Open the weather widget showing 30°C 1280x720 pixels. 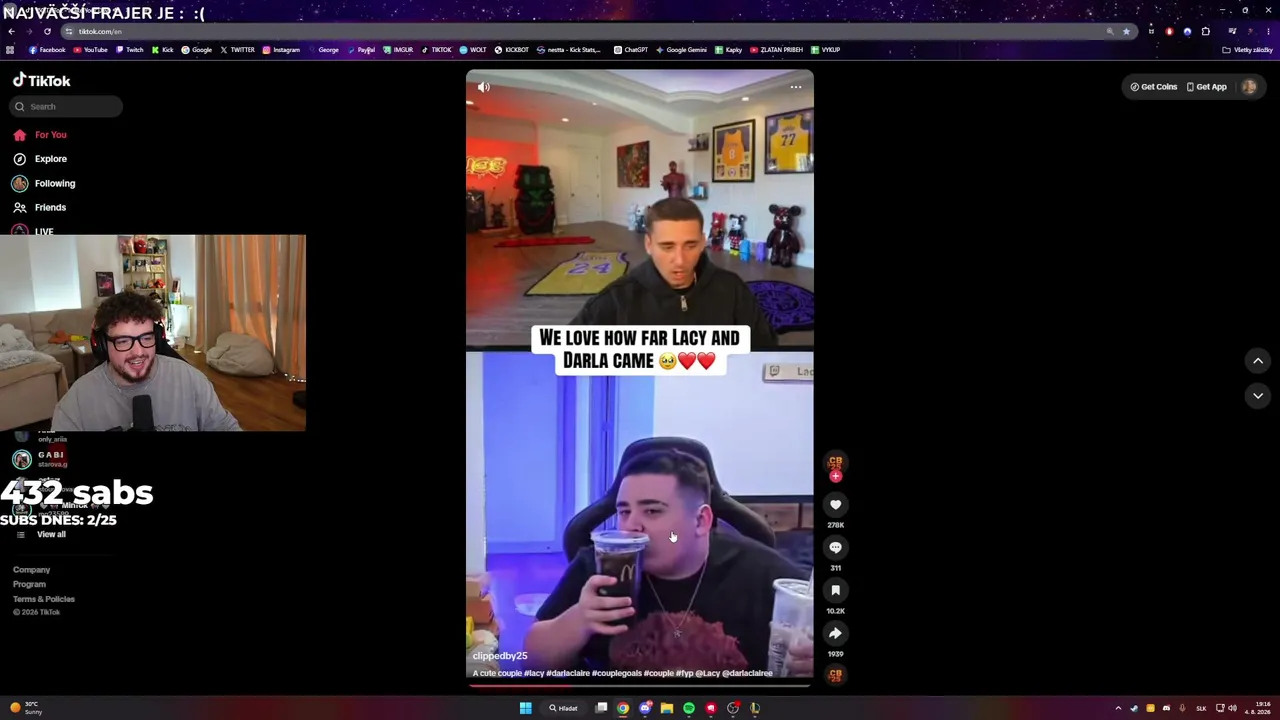[24, 708]
